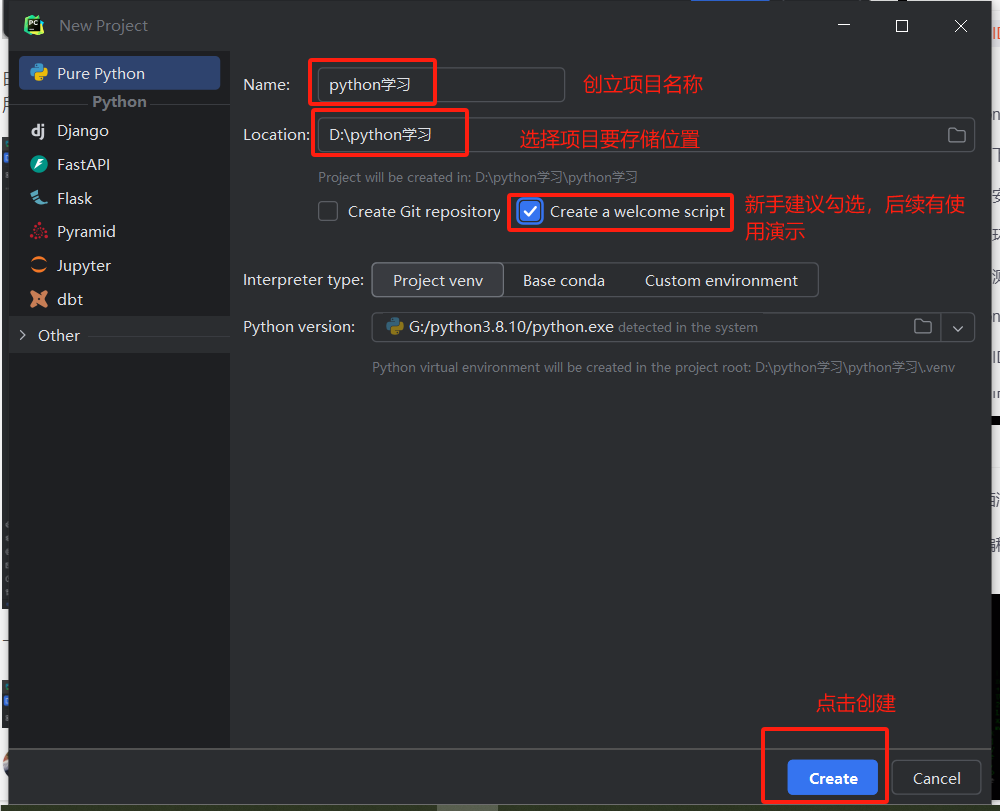The height and width of the screenshot is (811, 1000).
Task: Click the 'Python version:' label
Action: point(298,326)
